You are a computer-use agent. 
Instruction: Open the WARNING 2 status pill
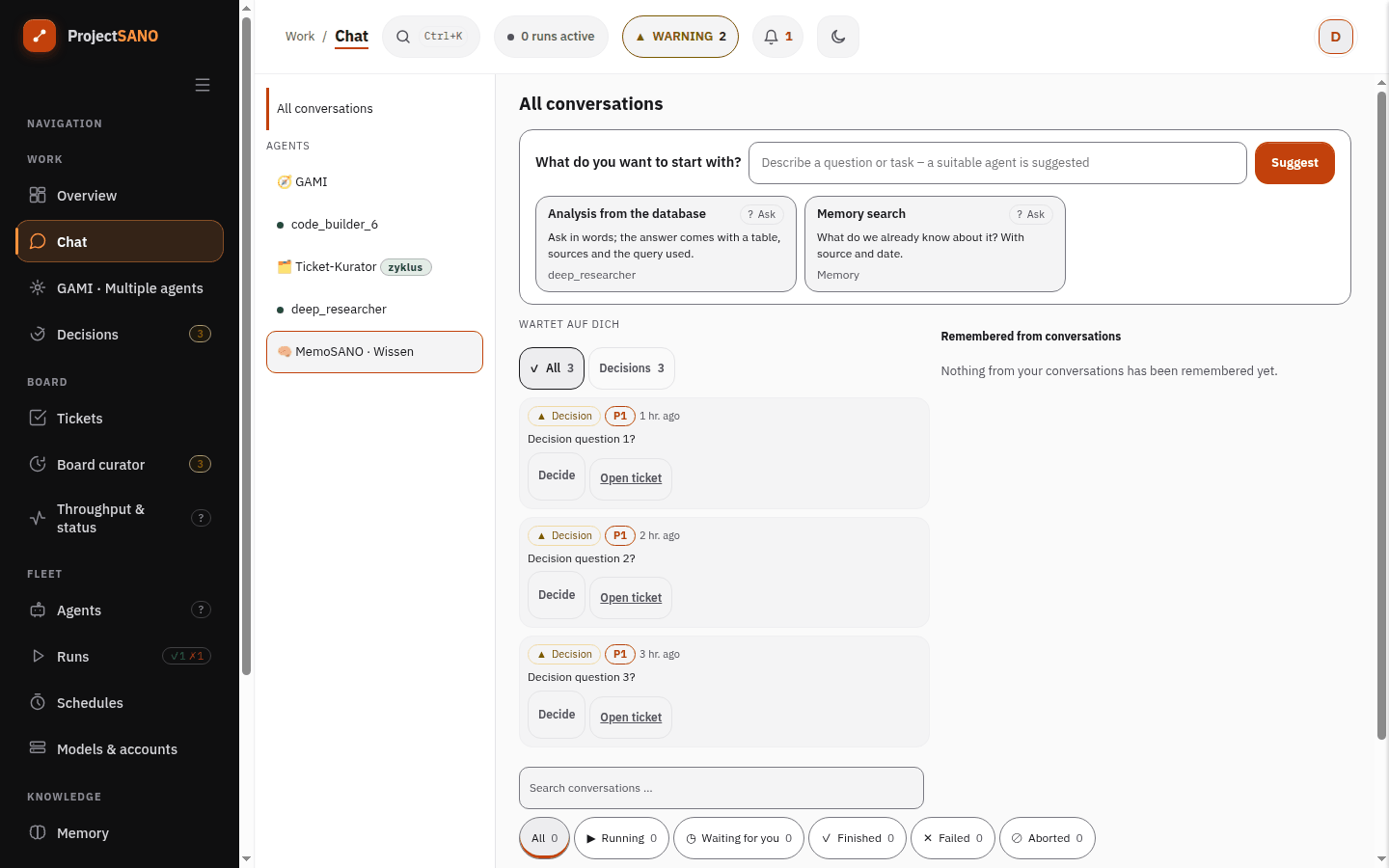[680, 37]
